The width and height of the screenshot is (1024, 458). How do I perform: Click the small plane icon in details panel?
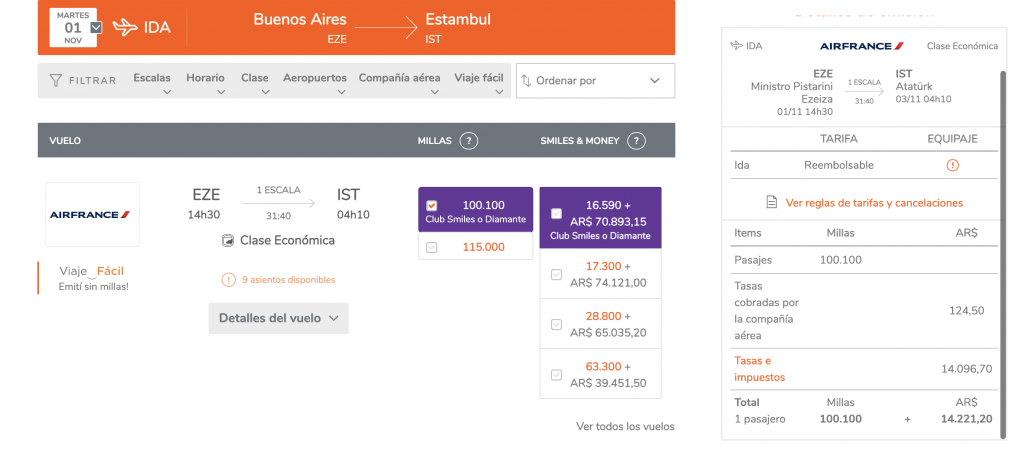737,46
